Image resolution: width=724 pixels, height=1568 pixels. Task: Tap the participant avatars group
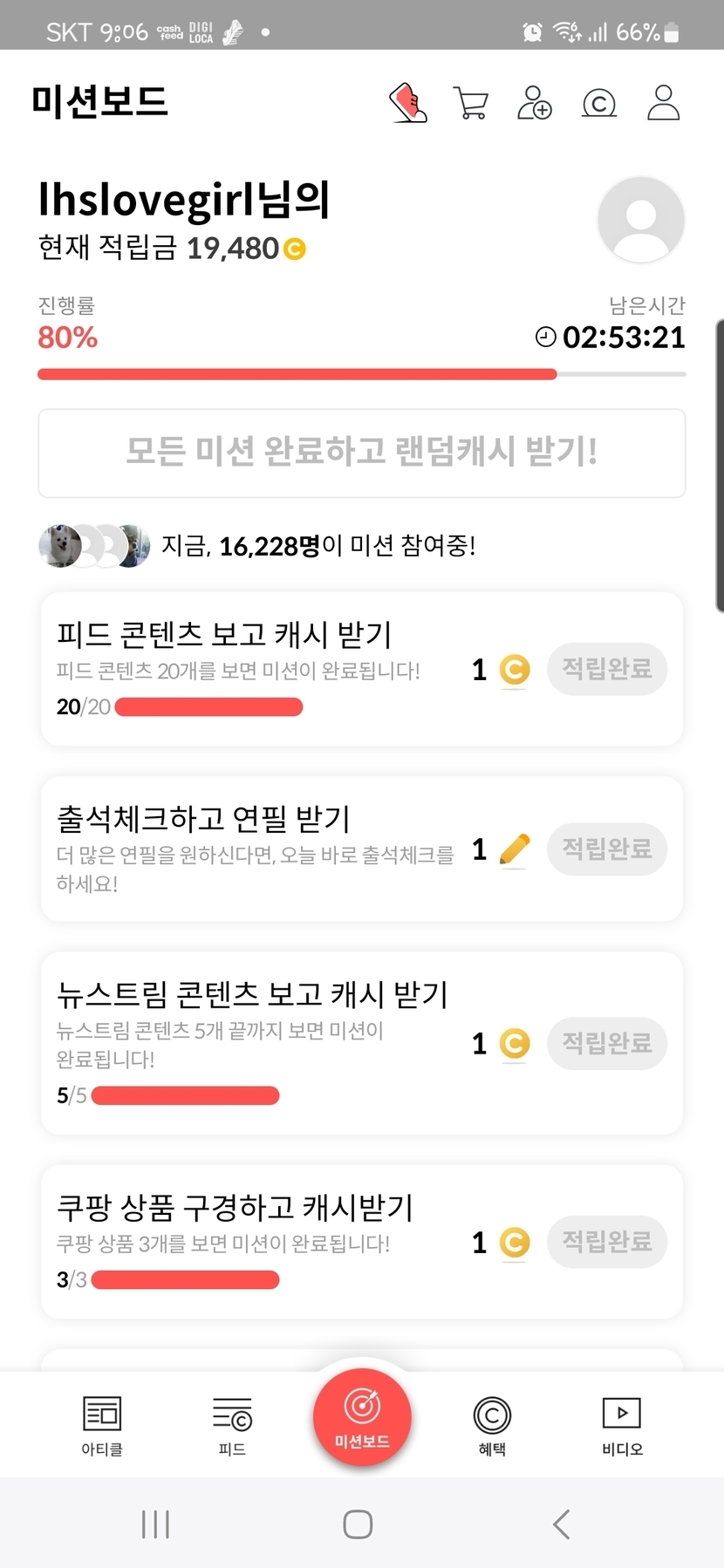tap(94, 546)
